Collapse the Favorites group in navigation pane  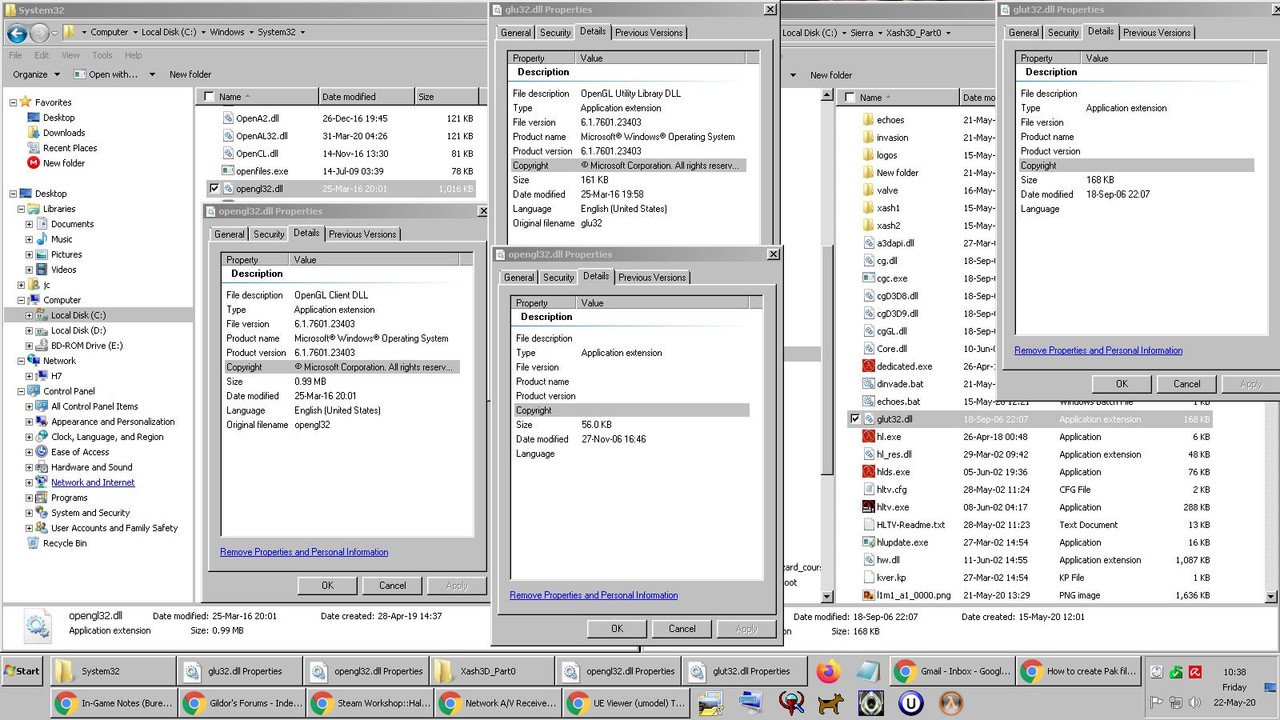click(x=13, y=102)
